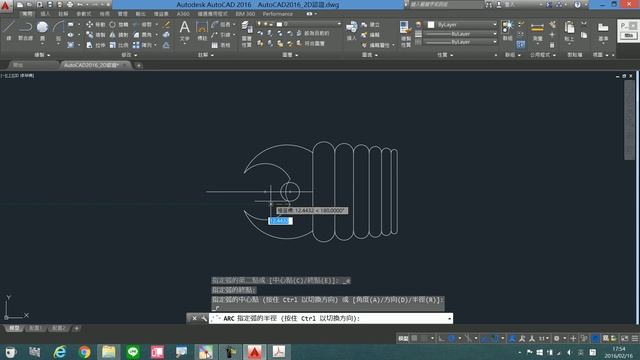This screenshot has height=360, width=640.
Task: Open command line recent commands dropdown arrow
Action: (449, 318)
